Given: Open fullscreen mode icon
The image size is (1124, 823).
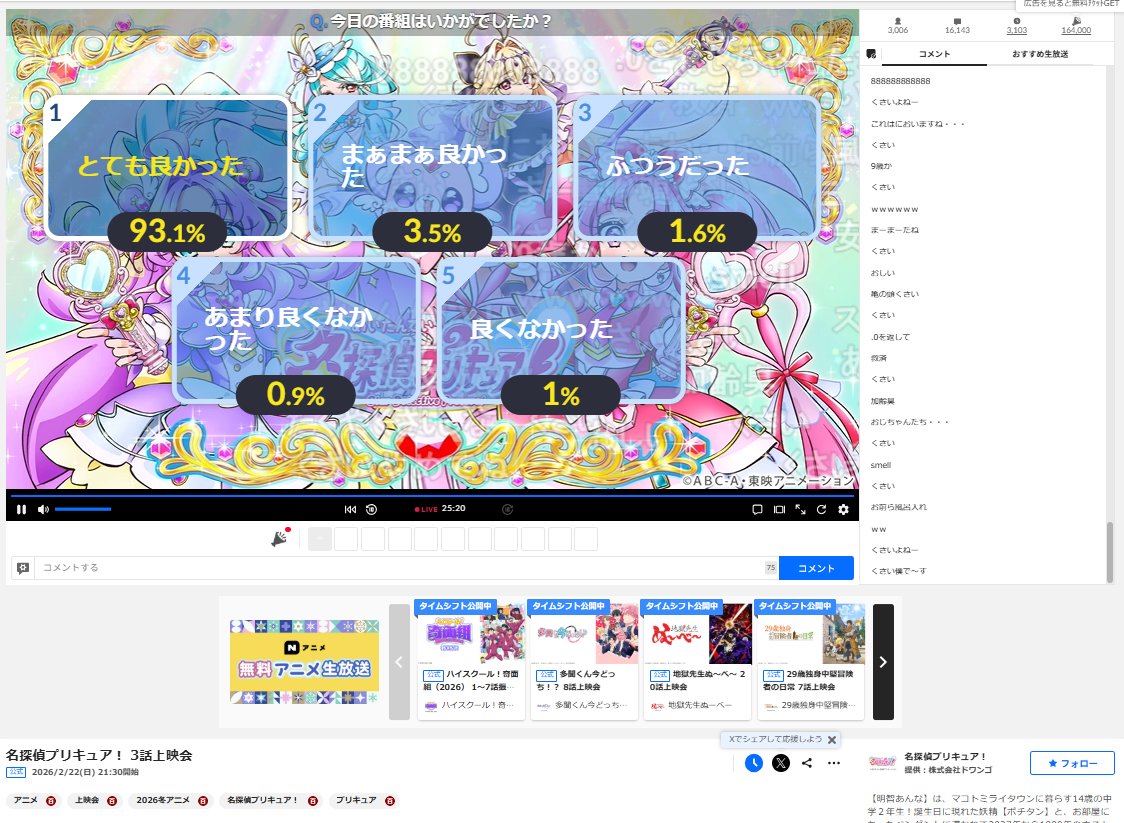Looking at the screenshot, I should [x=801, y=509].
